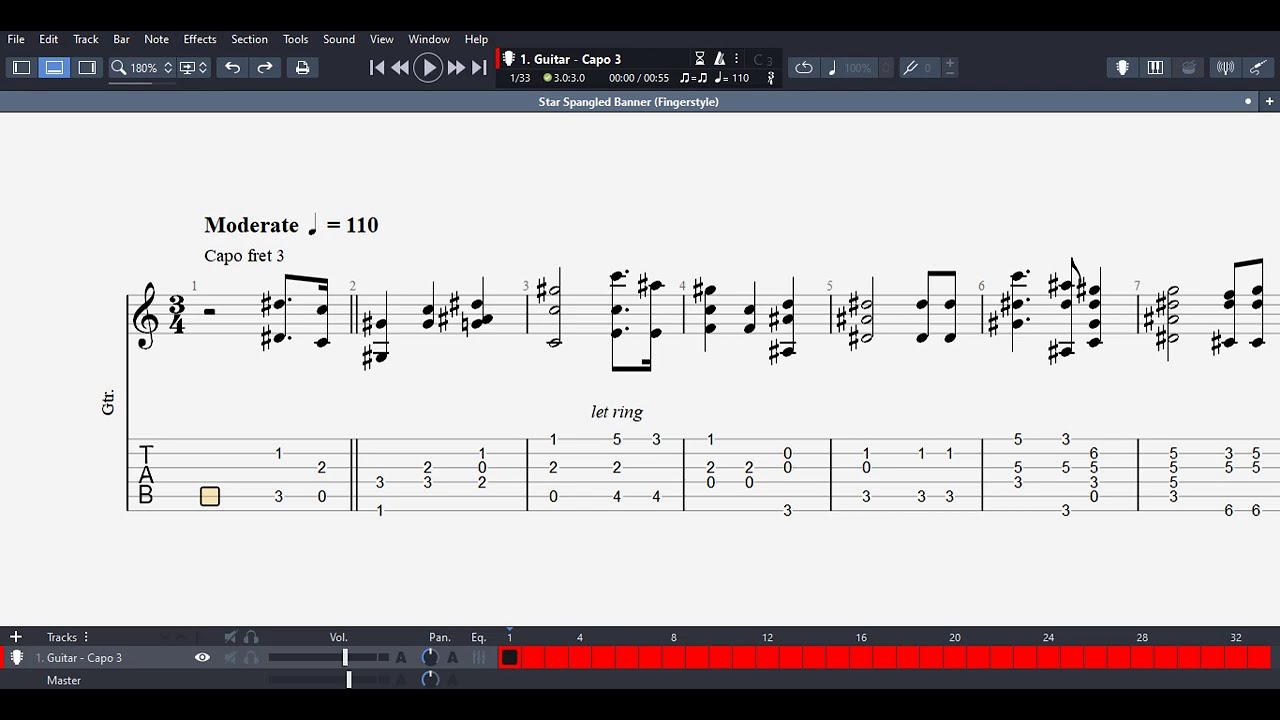1280x720 pixels.
Task: Open the Effects menu
Action: (199, 39)
